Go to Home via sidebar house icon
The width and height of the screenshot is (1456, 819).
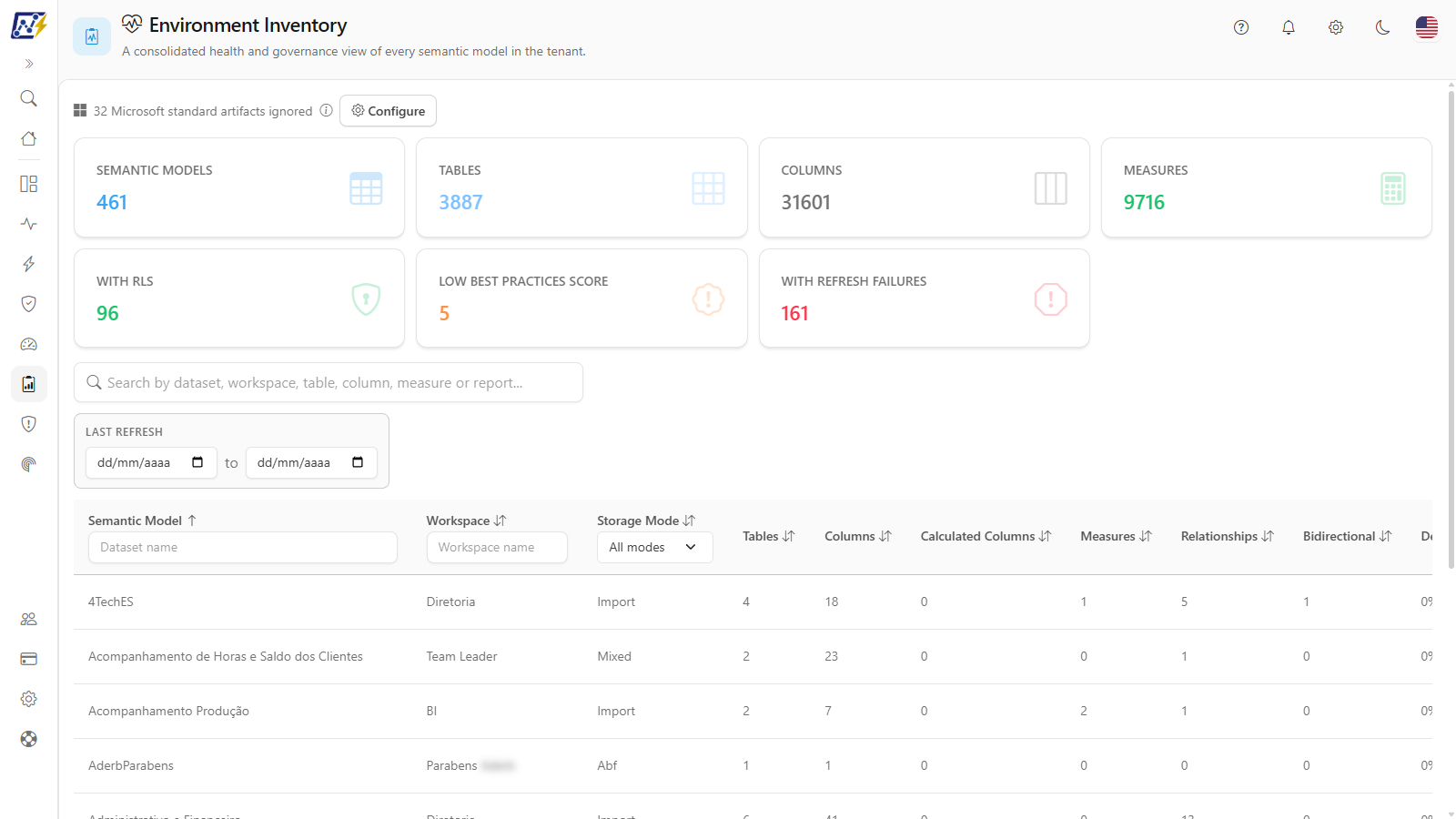29,138
